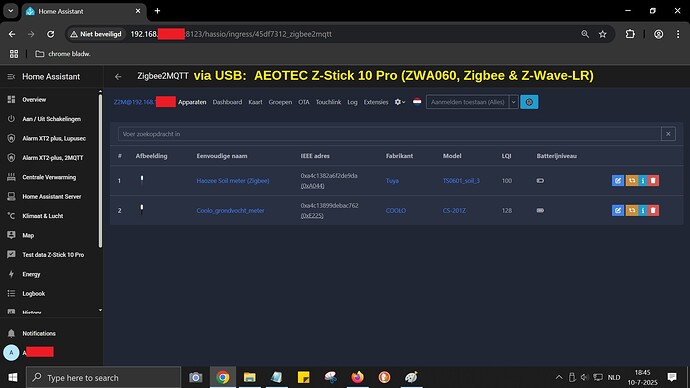Click the Tuya manufacturer link
Viewport: 690px width, 388px height.
tap(392, 180)
